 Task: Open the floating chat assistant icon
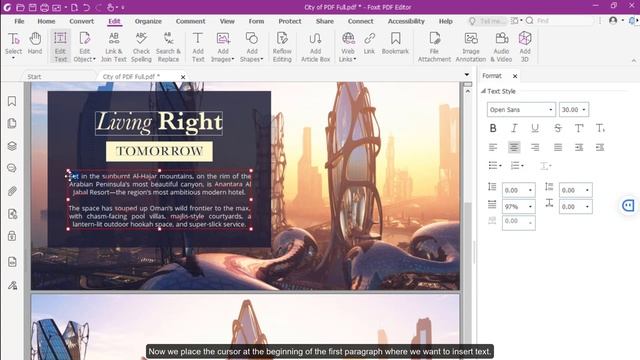point(628,205)
